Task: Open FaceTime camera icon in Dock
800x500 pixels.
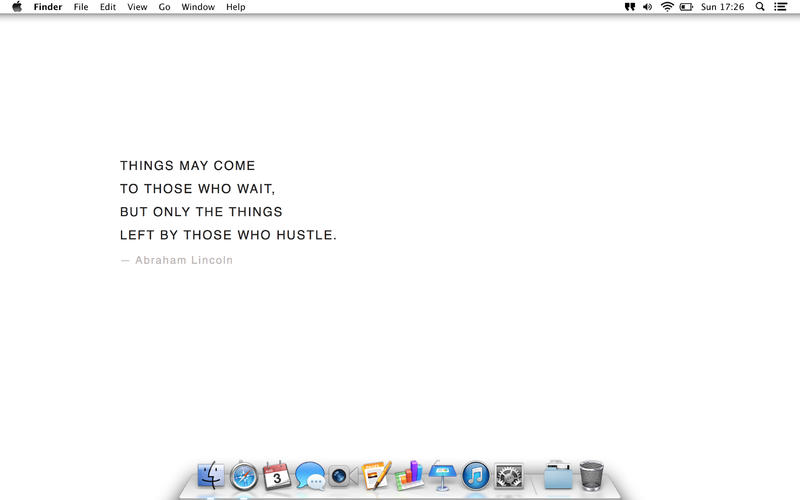Action: (x=342, y=476)
